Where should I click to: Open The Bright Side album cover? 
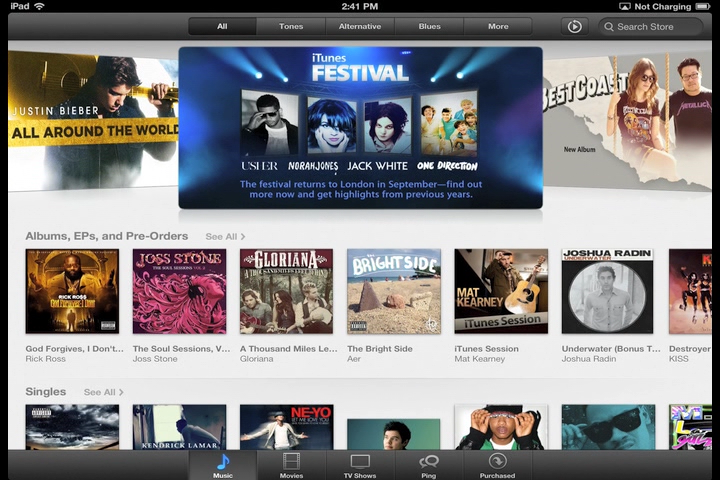click(x=394, y=291)
